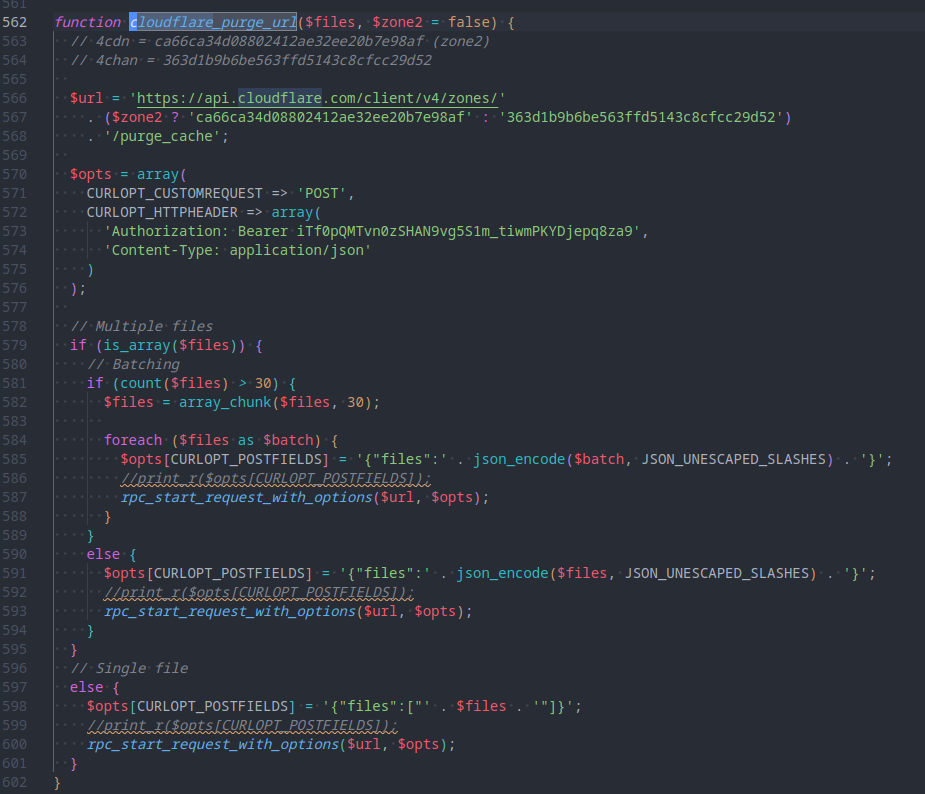The width and height of the screenshot is (925, 794).
Task: Click the '// Multiple files' comment
Action: 142,326
